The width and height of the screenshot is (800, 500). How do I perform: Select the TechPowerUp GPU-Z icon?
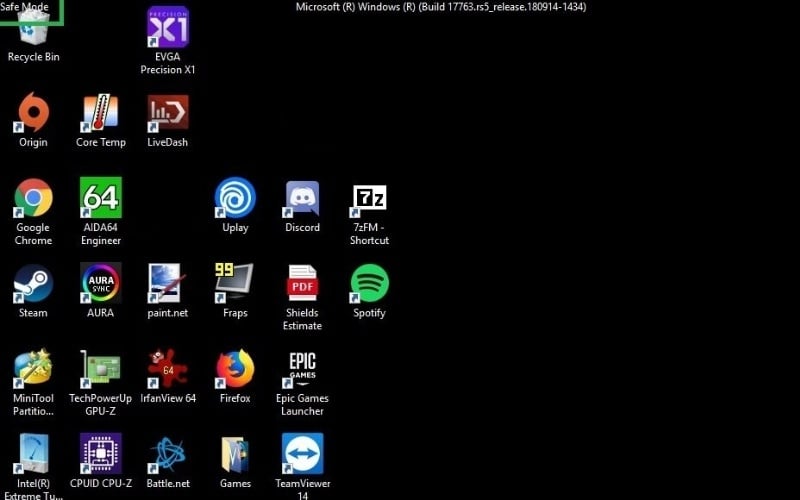click(x=101, y=368)
